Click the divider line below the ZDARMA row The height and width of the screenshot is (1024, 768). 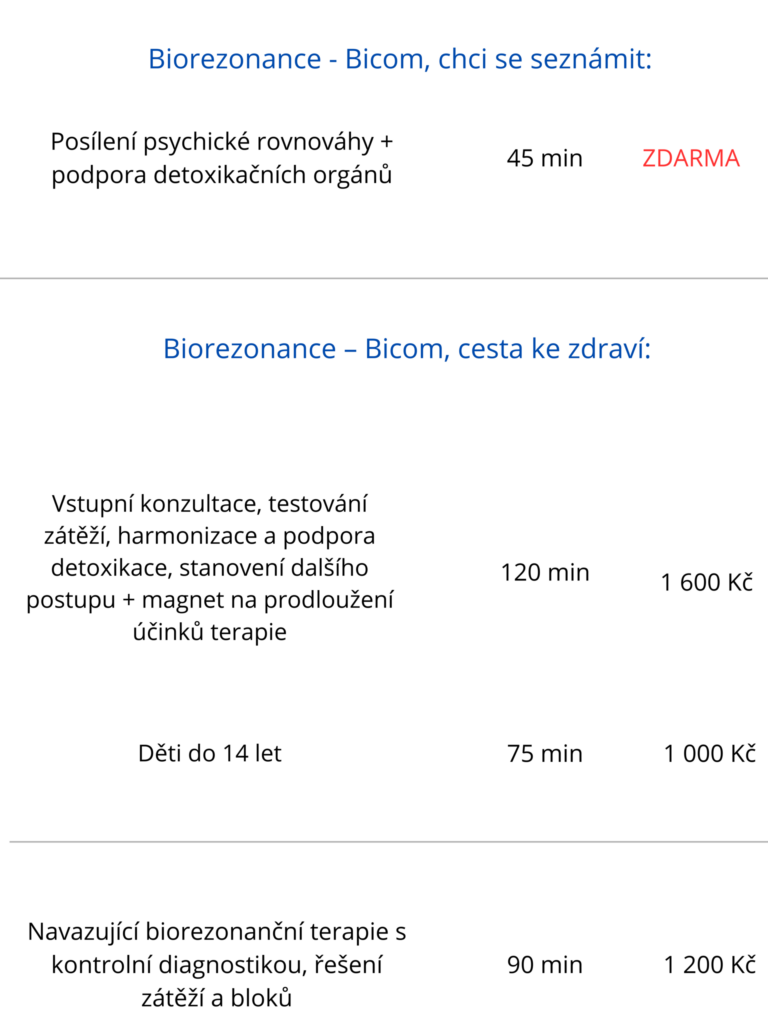(384, 278)
